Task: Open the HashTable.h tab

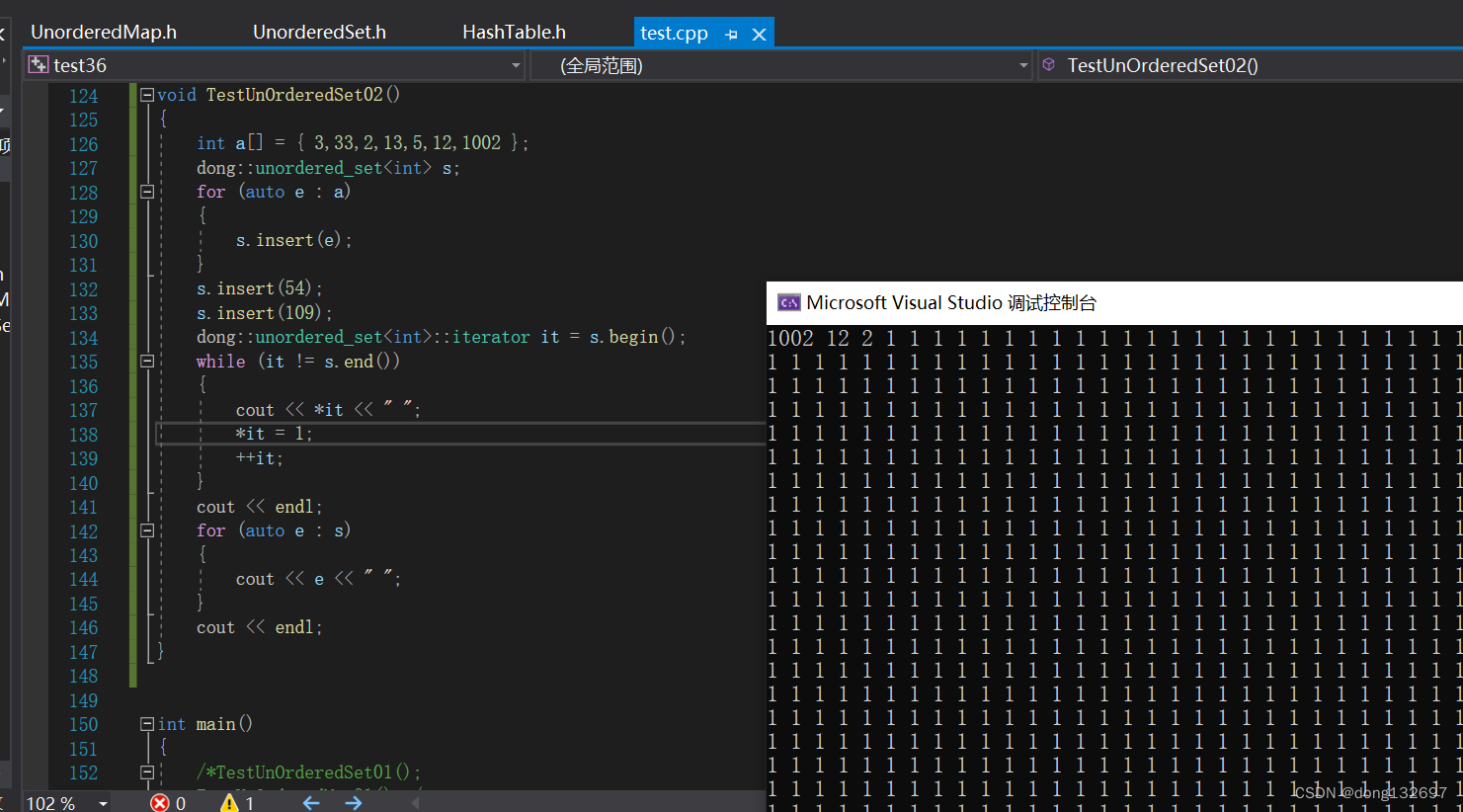Action: tap(514, 33)
